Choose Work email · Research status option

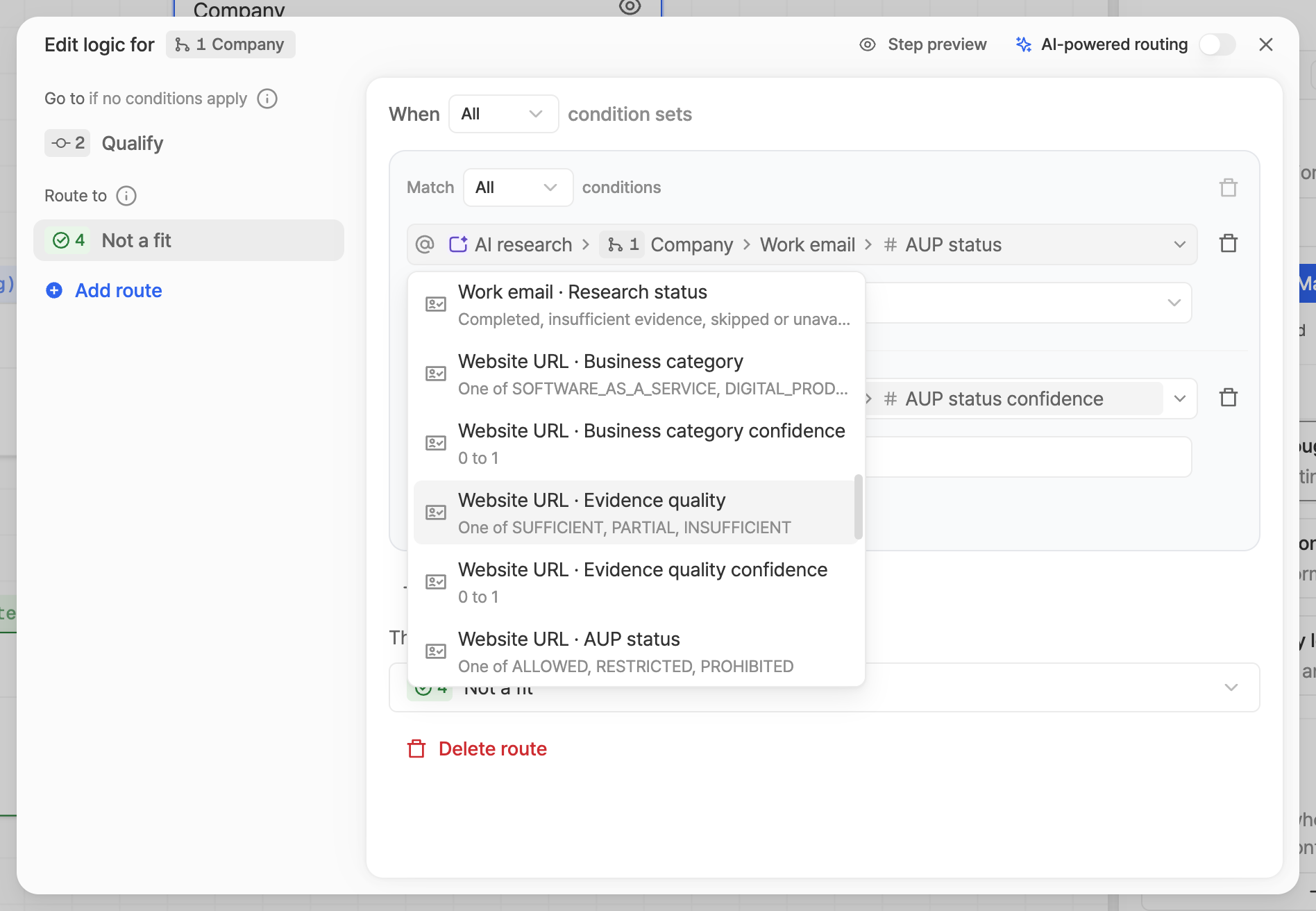636,306
